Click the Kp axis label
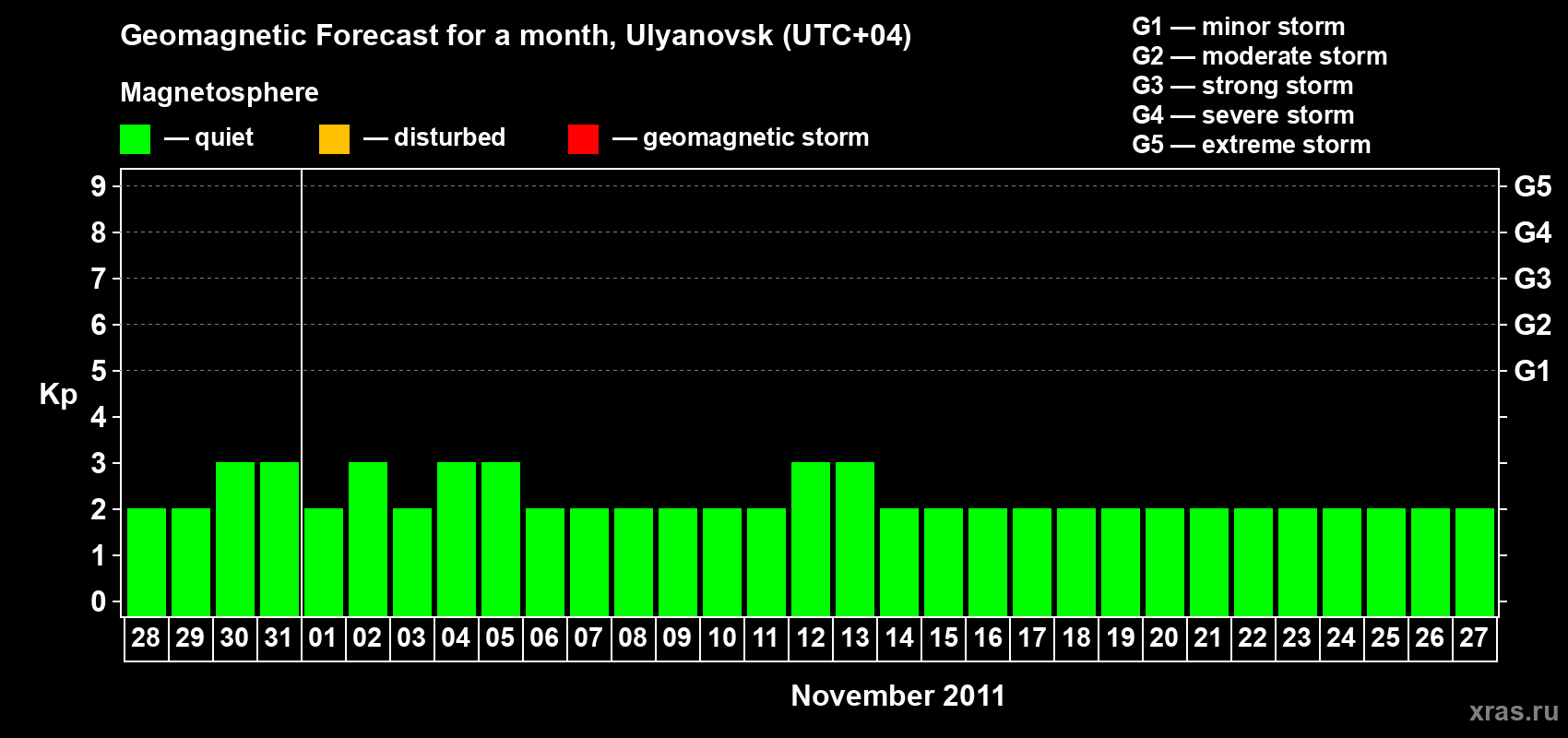This screenshot has width=1568, height=738. coord(58,395)
